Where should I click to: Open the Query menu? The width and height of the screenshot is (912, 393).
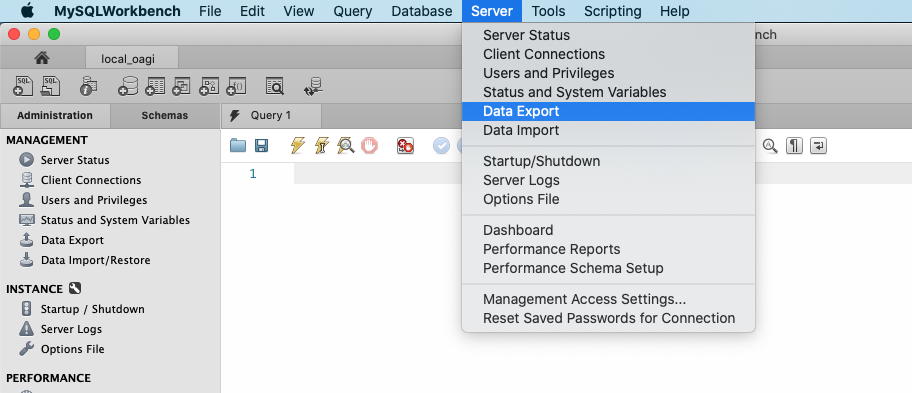point(352,11)
